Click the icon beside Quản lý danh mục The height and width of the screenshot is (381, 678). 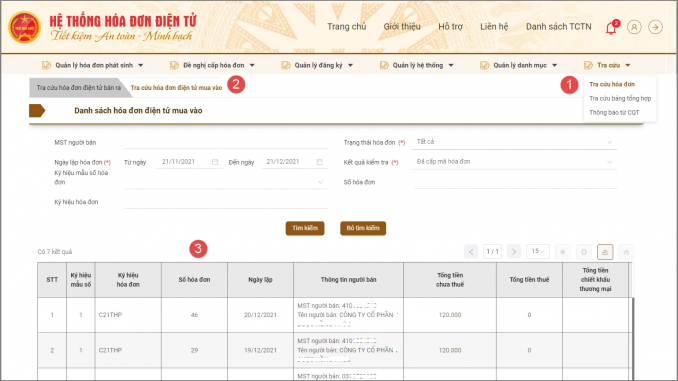(484, 65)
